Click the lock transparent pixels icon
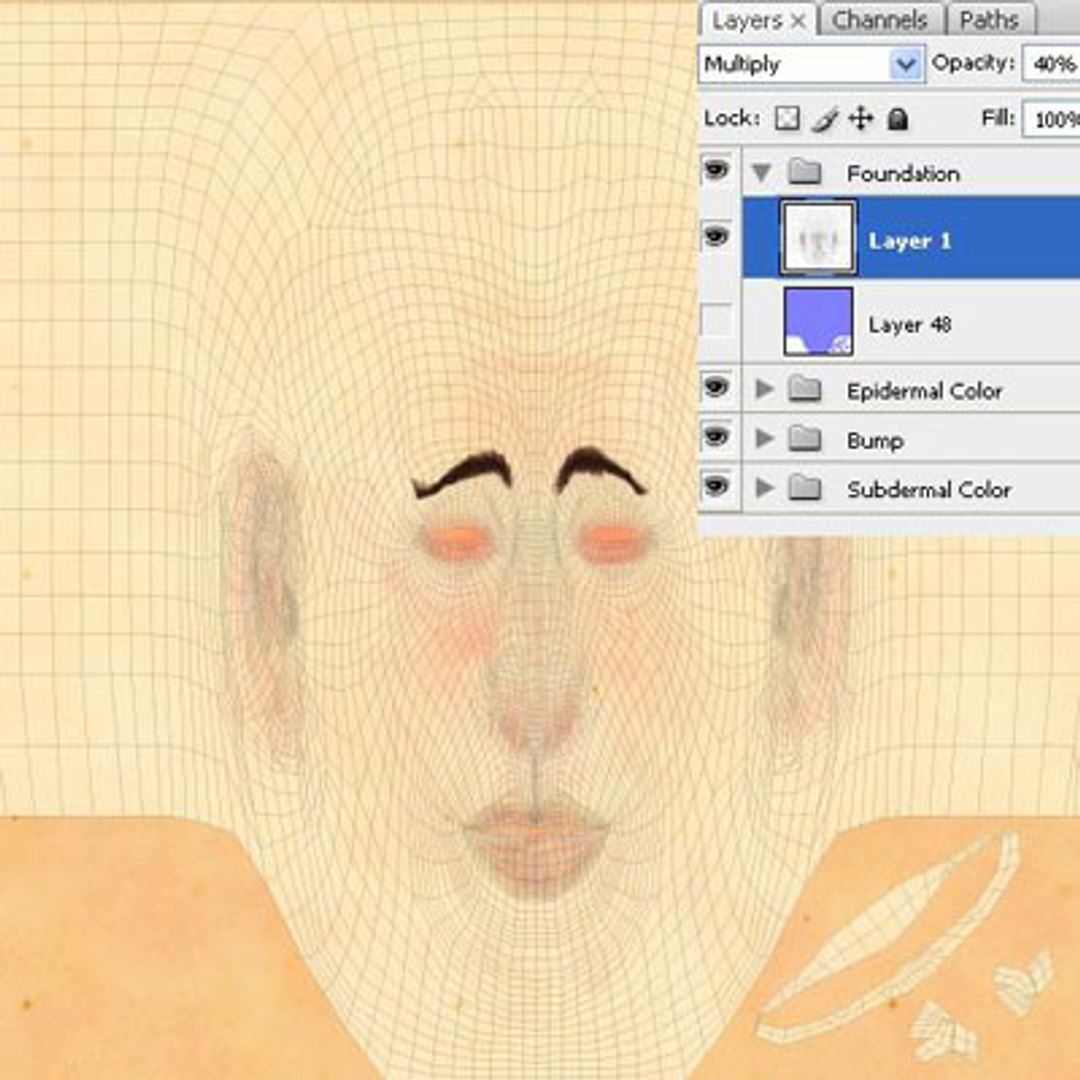The height and width of the screenshot is (1080, 1080). coord(787,118)
